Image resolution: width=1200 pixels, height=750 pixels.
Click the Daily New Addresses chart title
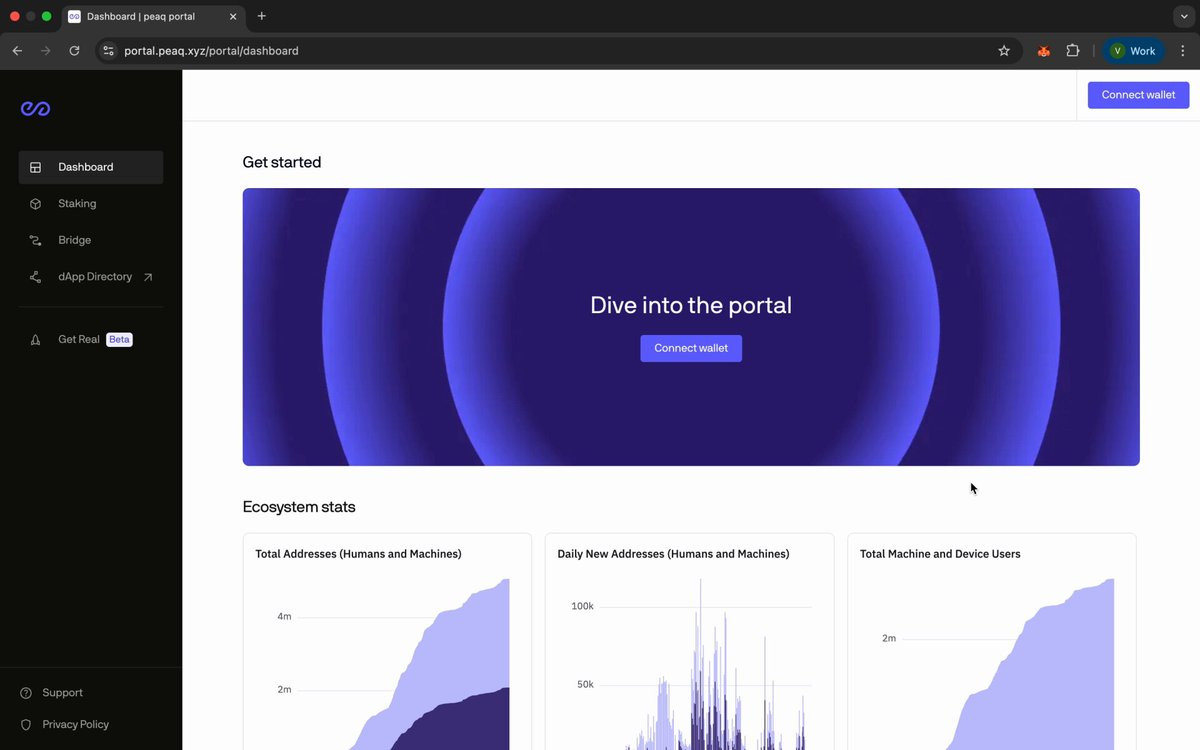coord(673,554)
